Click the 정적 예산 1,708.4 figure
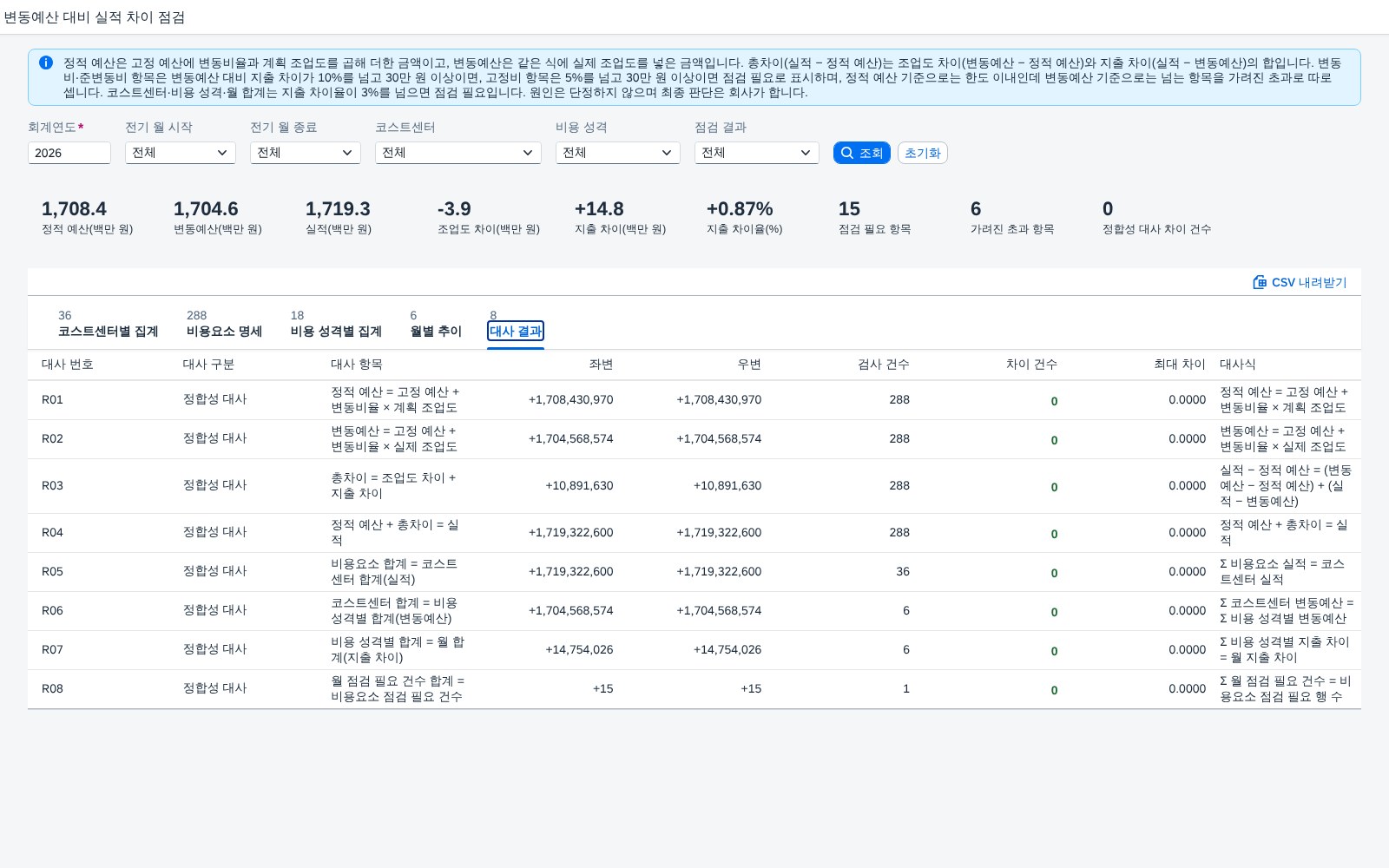The image size is (1389, 868). point(74,209)
